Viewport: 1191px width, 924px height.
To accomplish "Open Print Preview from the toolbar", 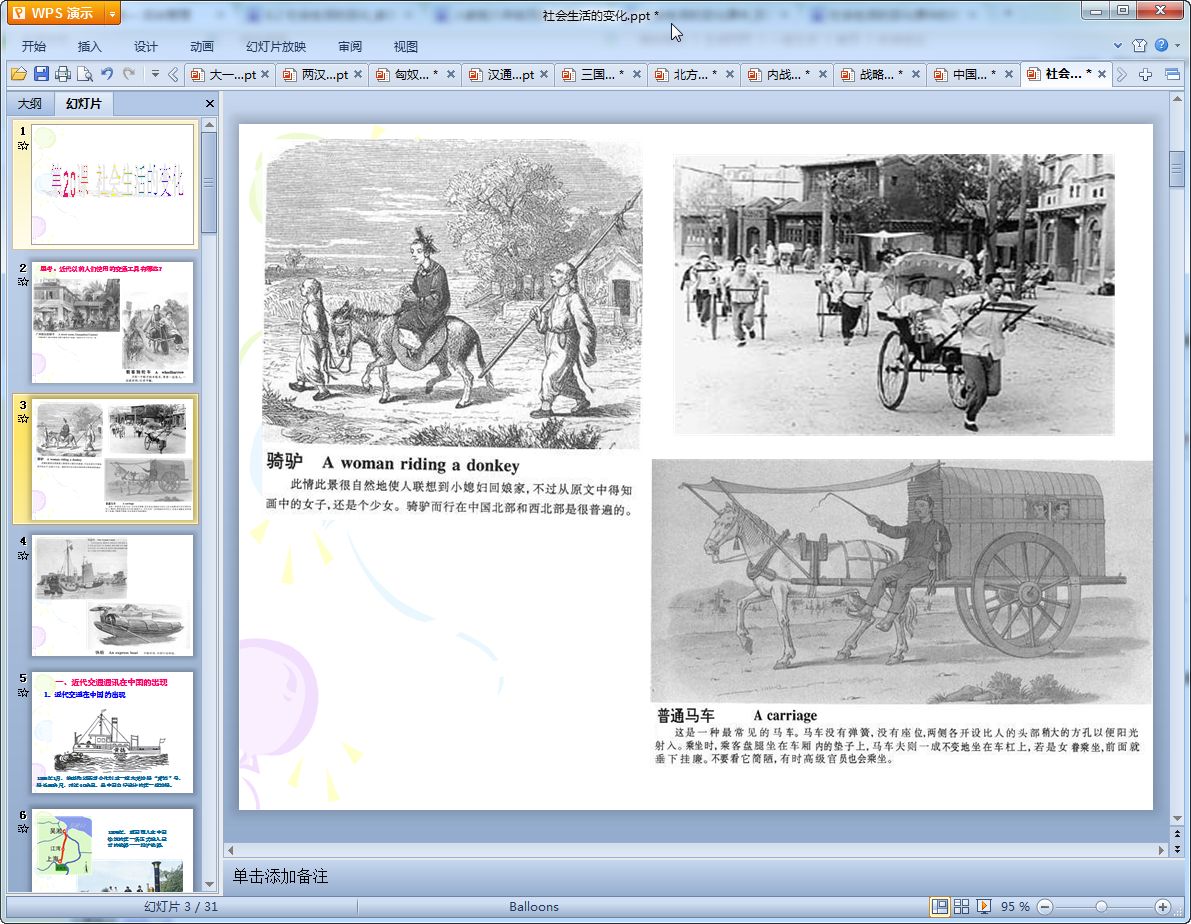I will click(85, 74).
